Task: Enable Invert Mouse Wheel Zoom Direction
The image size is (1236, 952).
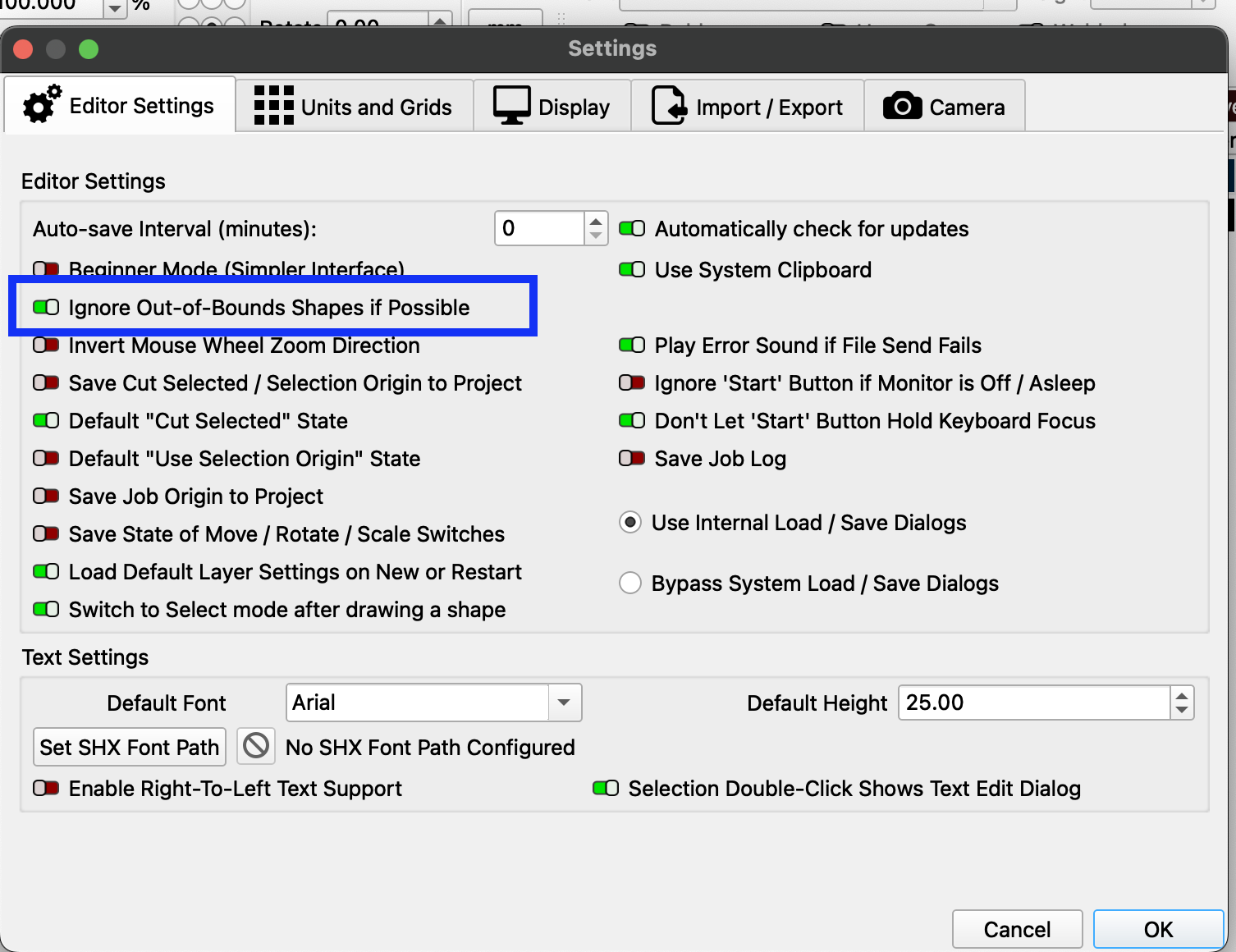Action: tap(46, 346)
